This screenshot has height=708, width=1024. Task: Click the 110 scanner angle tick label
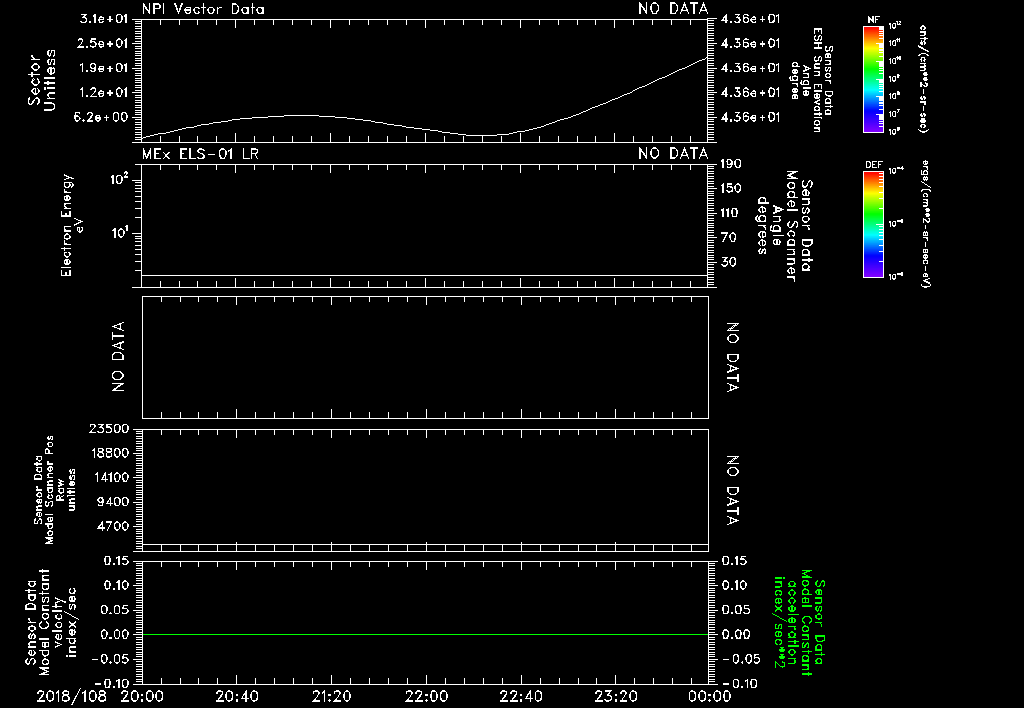(x=729, y=213)
